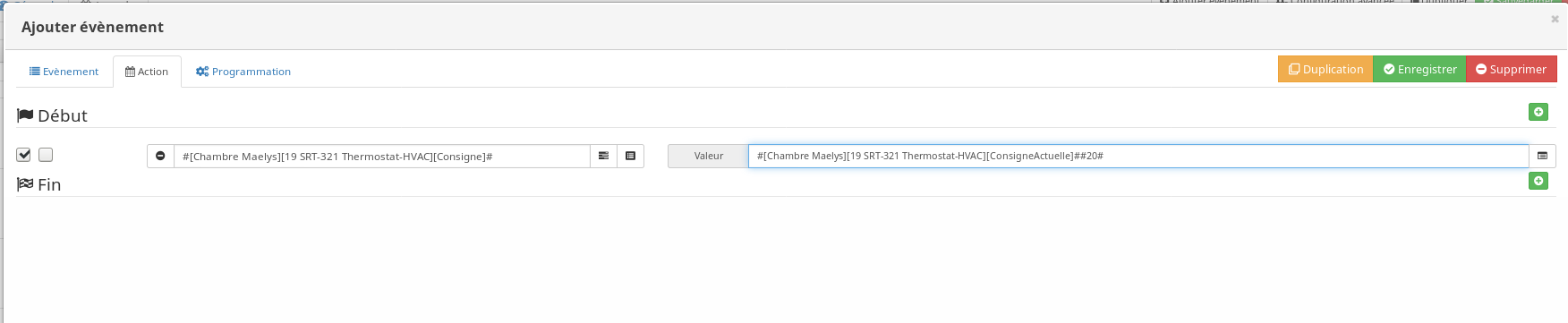This screenshot has width=1568, height=323.
Task: Uncheck the ticked checkbox for the Consigne action
Action: [24, 155]
